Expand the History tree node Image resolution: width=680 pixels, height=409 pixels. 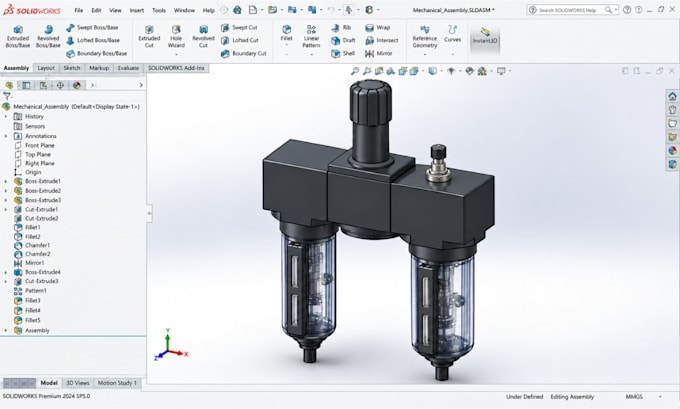6,116
